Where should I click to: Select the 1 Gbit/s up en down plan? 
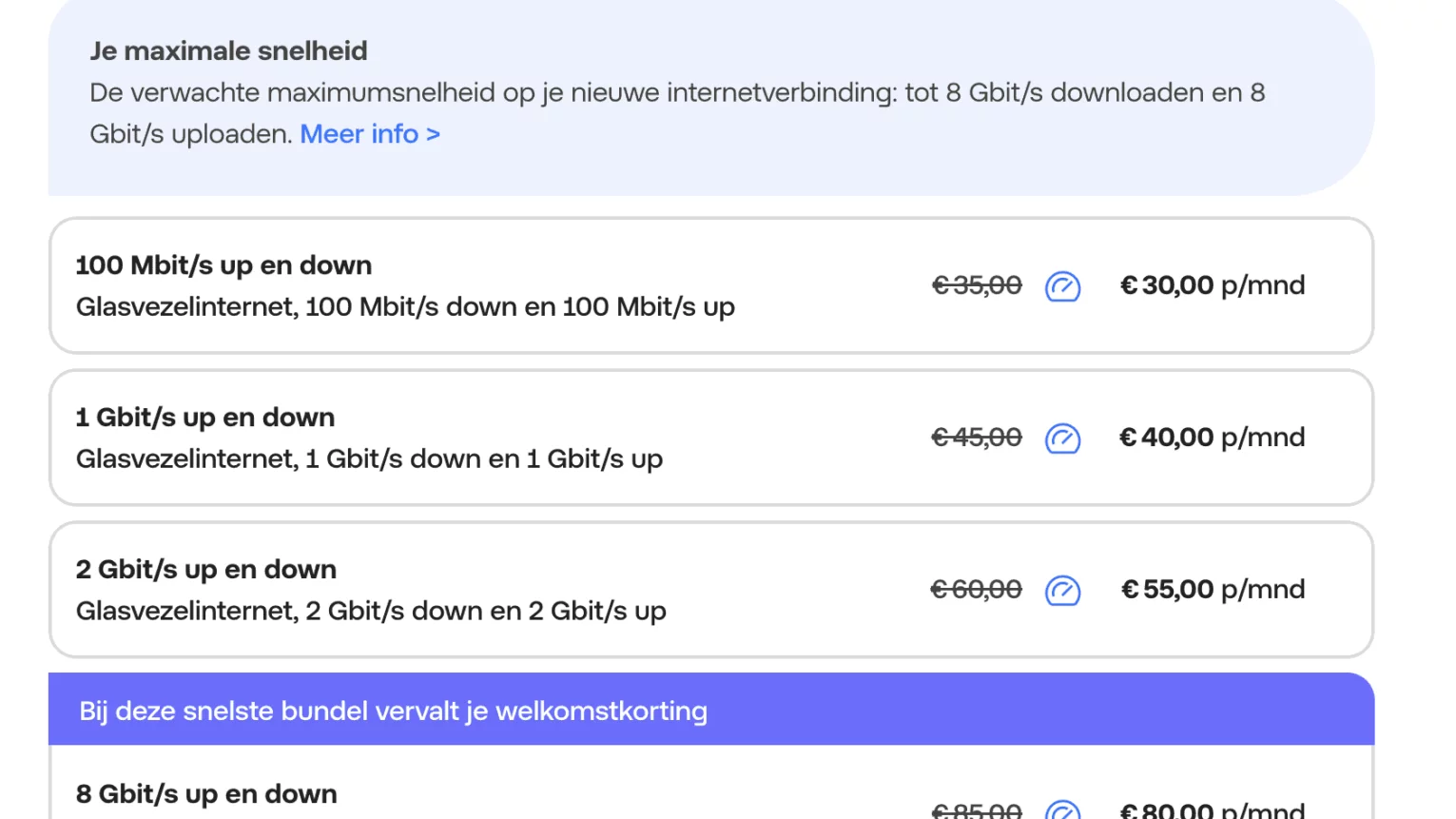tap(205, 418)
